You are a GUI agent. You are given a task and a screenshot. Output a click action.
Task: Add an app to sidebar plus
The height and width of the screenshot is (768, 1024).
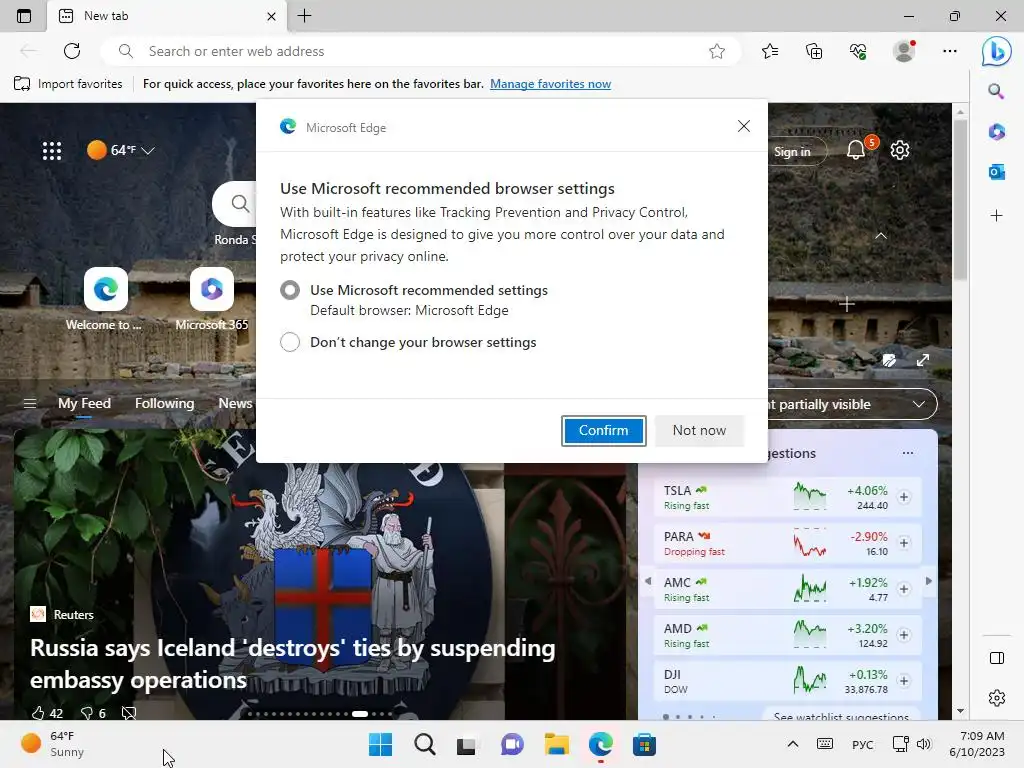(x=996, y=216)
